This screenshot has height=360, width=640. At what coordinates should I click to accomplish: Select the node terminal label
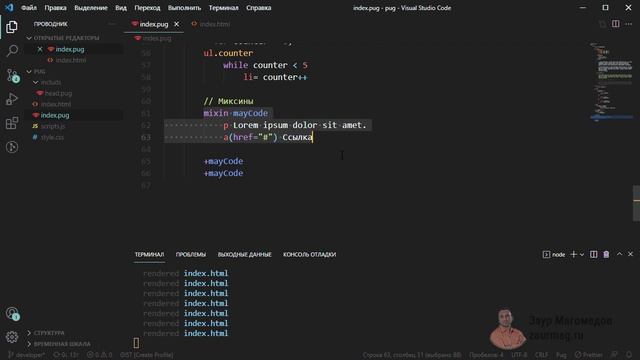pos(554,254)
